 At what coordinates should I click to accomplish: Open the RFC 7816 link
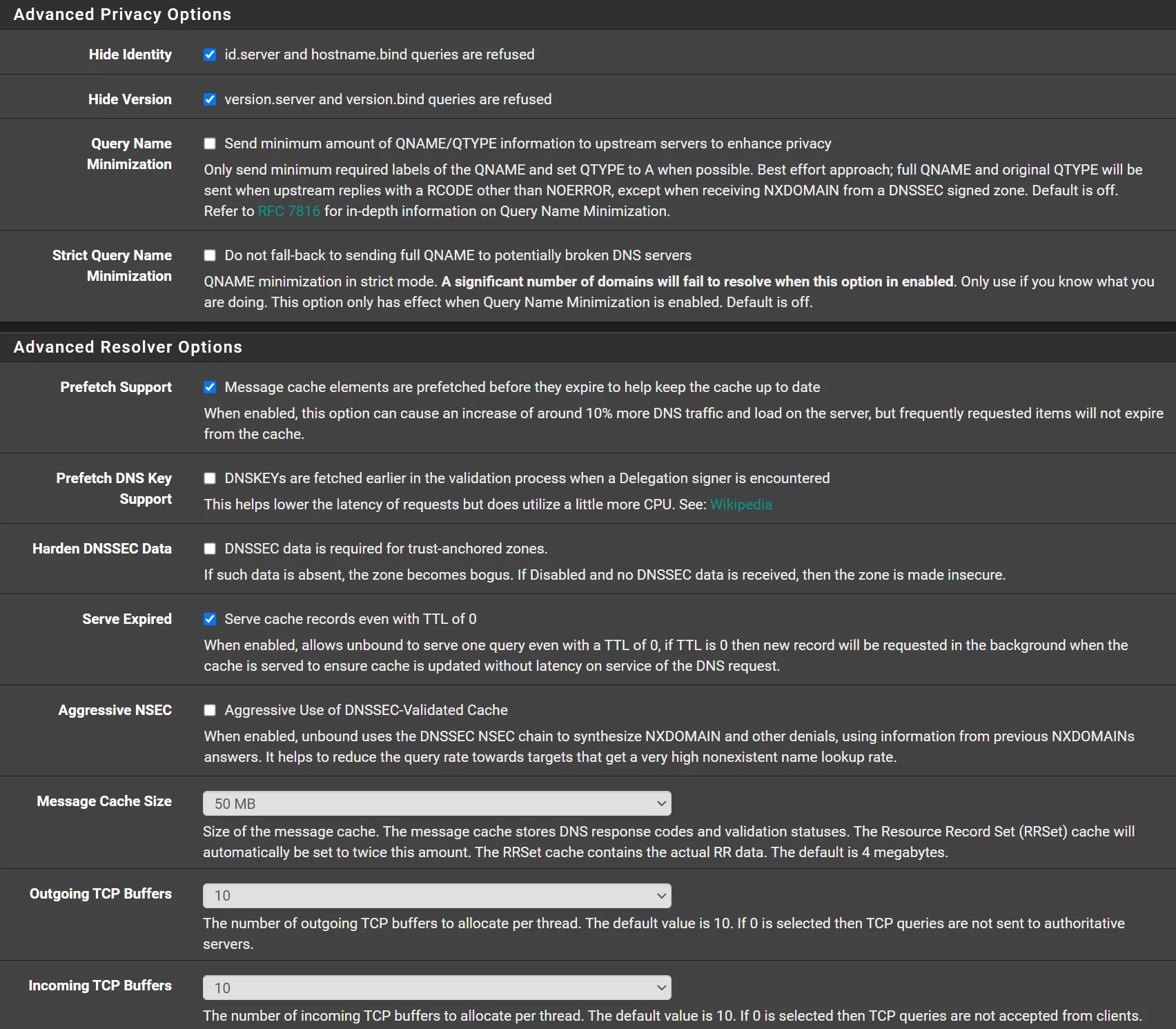[289, 211]
